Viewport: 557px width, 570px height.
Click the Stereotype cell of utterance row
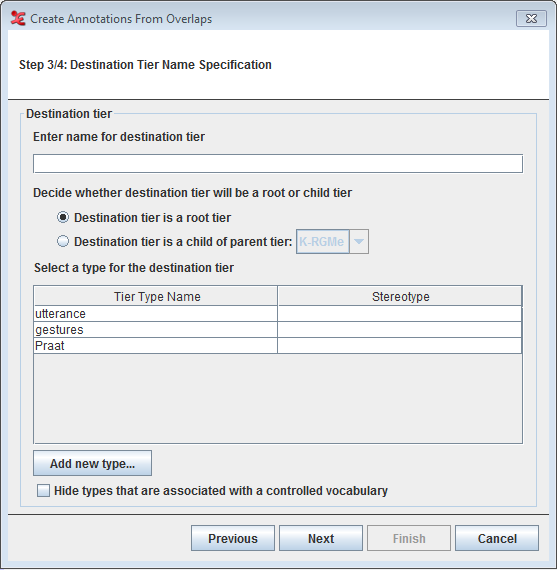click(400, 314)
